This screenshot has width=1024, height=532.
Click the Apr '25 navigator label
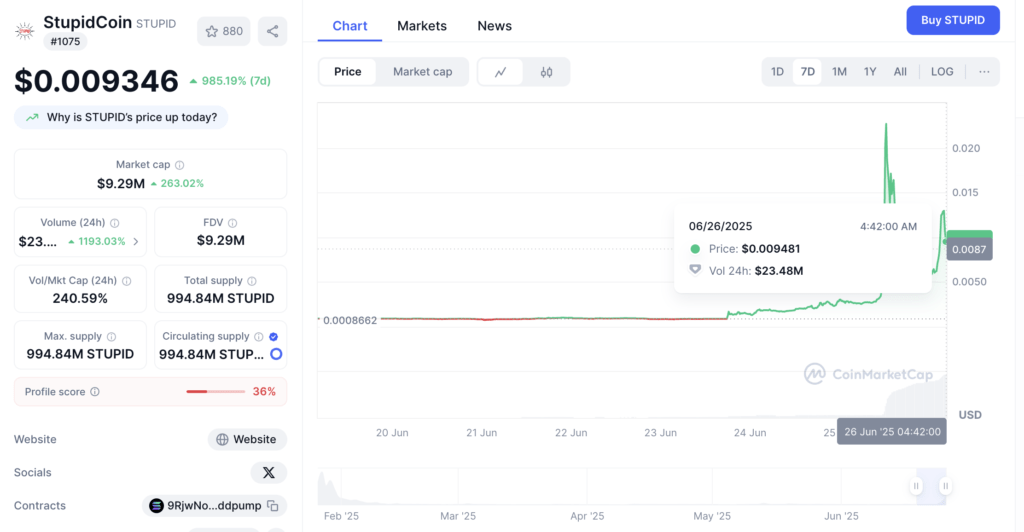click(x=587, y=516)
